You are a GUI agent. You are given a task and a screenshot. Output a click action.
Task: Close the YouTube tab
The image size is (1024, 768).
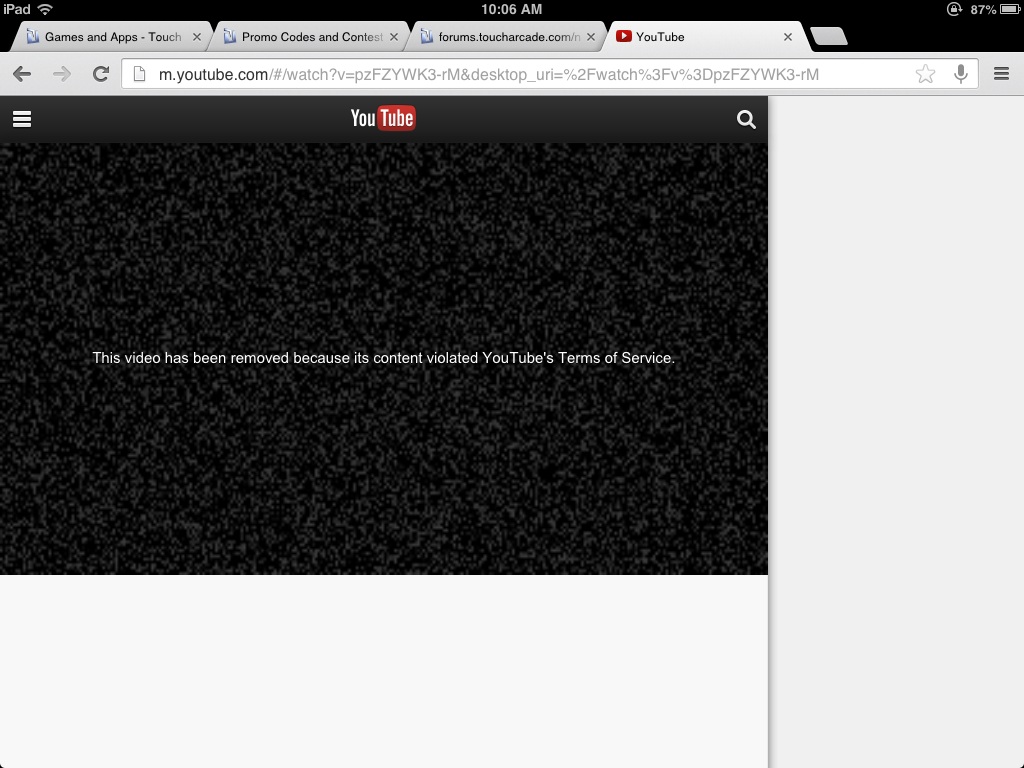(x=788, y=37)
